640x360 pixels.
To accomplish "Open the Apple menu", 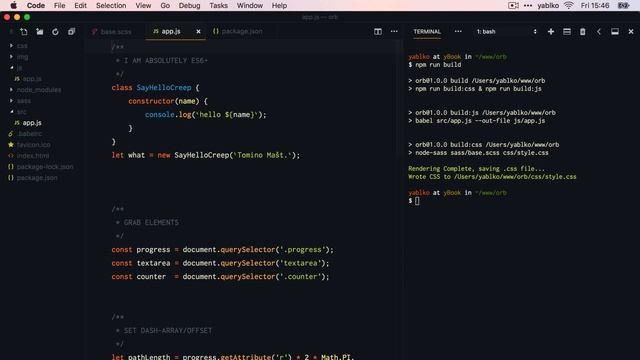I will tap(13, 5).
